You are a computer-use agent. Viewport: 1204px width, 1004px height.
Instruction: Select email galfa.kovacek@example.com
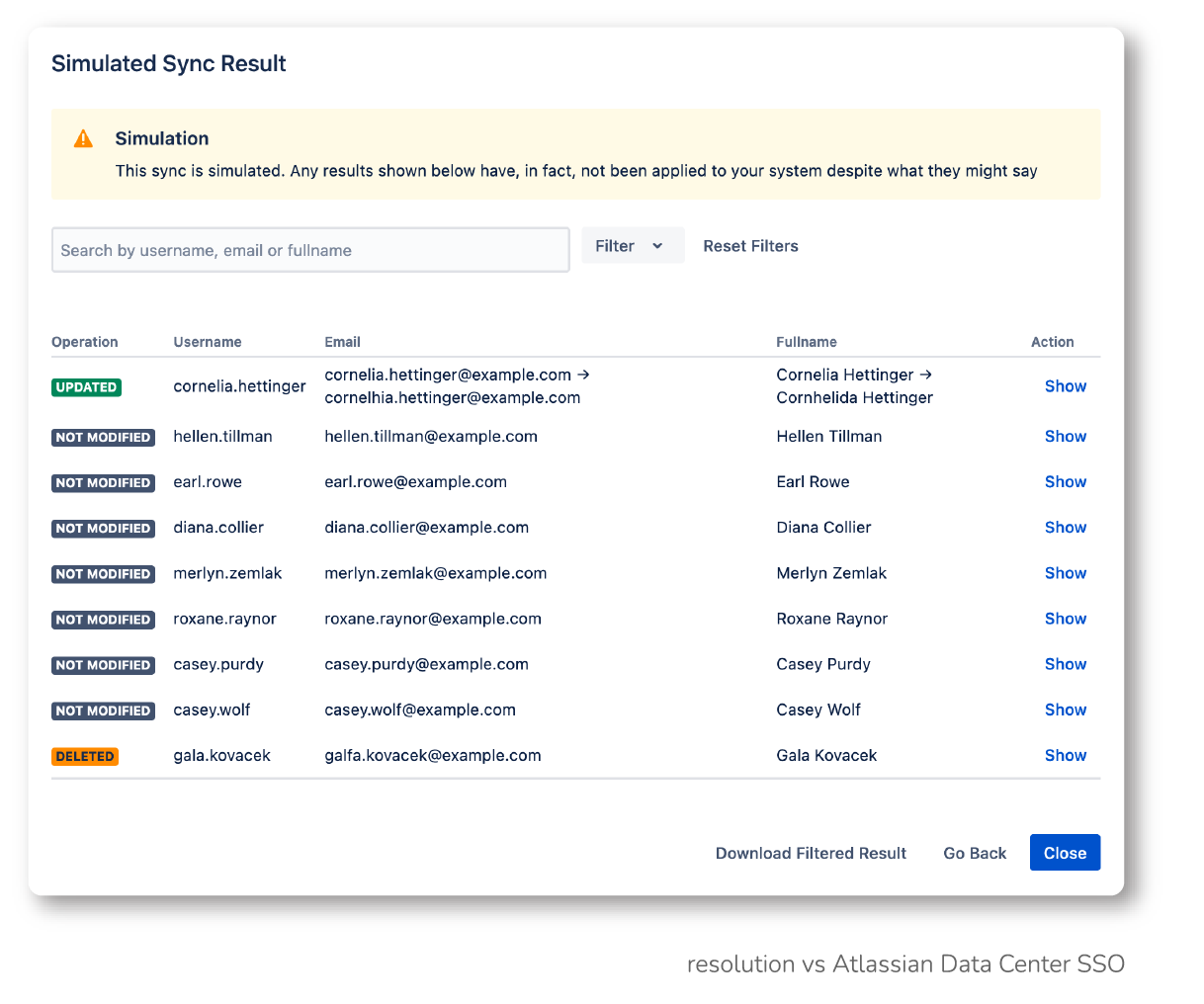point(433,755)
